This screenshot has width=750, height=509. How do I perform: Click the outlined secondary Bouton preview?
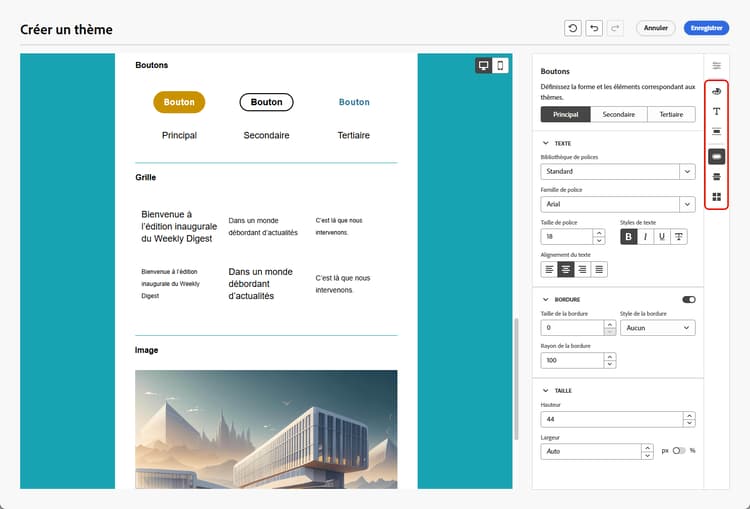266,102
